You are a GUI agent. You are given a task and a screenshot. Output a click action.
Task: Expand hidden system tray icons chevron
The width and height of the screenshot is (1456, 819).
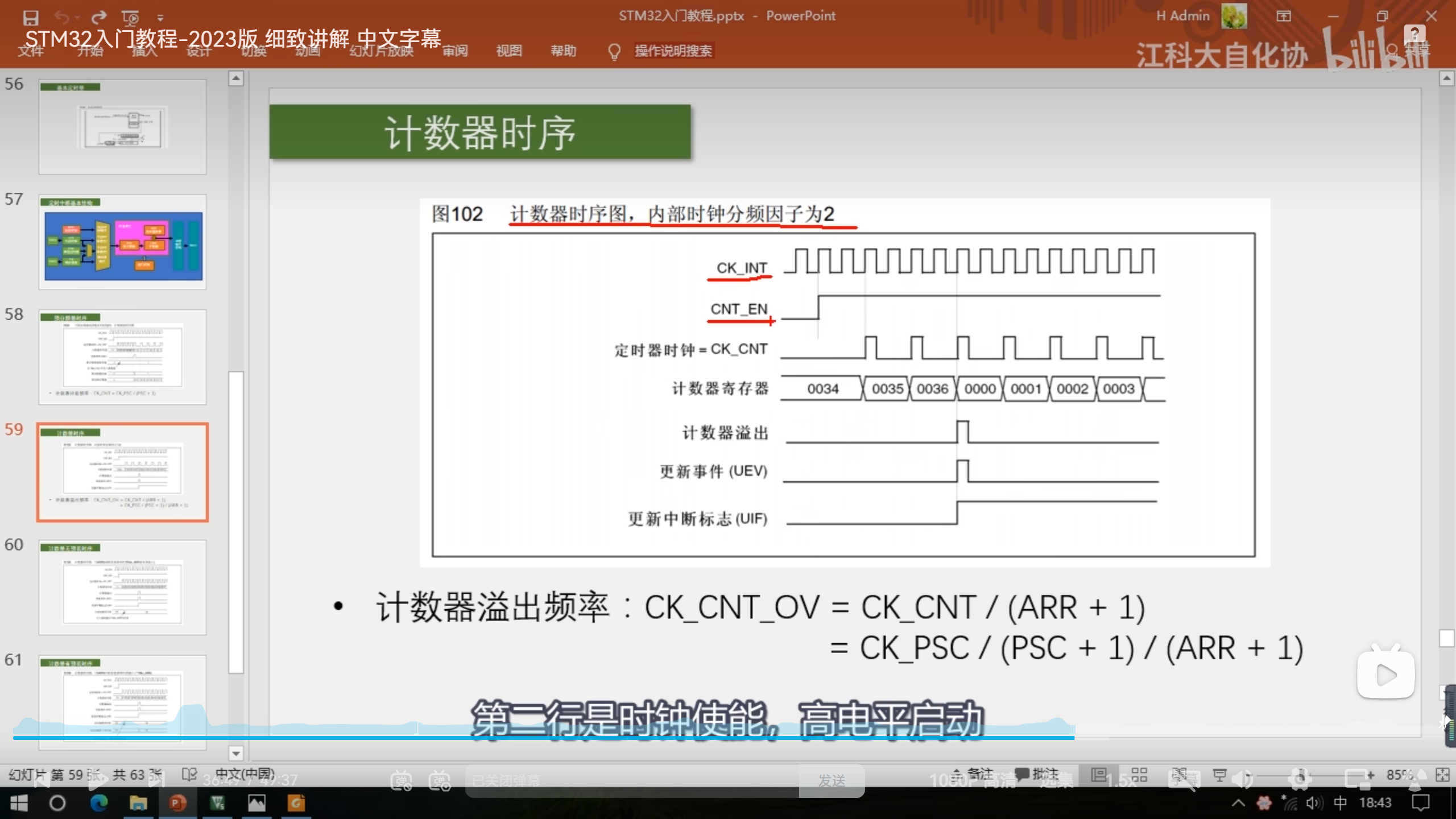(x=1238, y=803)
